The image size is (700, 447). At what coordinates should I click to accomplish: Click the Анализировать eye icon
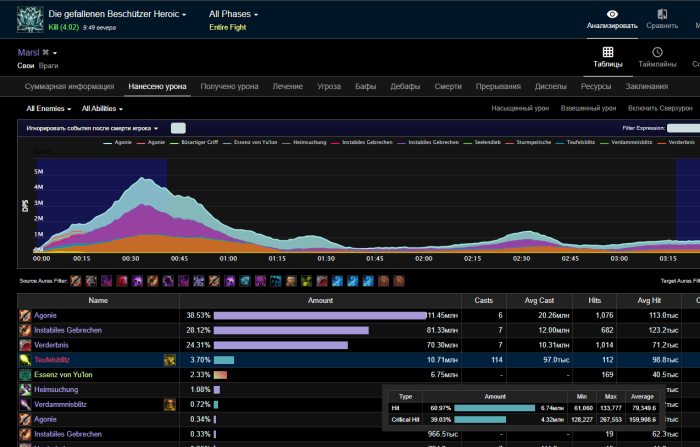(x=612, y=14)
